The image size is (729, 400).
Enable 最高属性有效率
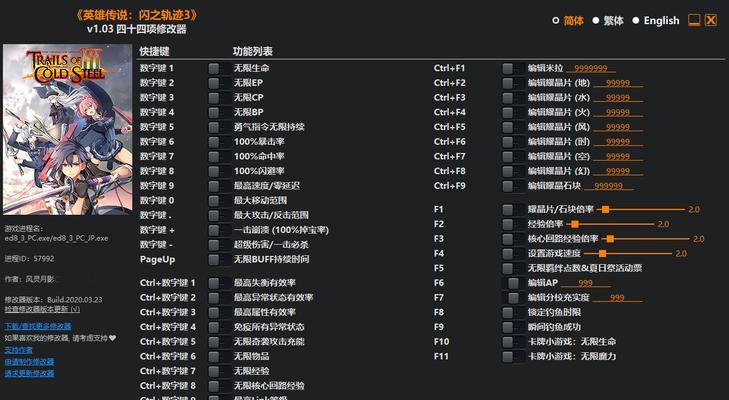pyautogui.click(x=219, y=312)
